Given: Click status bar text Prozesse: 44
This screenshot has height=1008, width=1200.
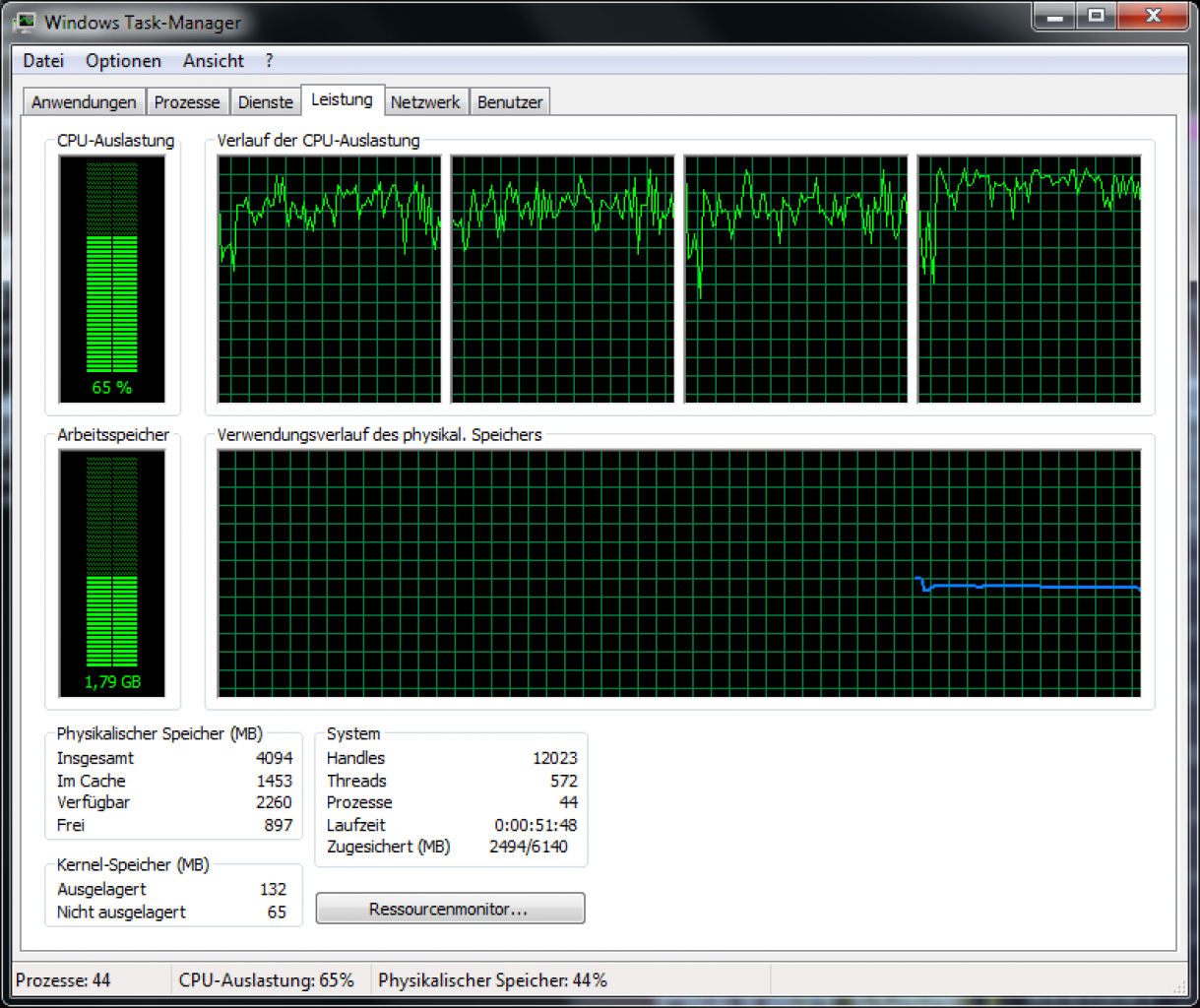Looking at the screenshot, I should (63, 980).
